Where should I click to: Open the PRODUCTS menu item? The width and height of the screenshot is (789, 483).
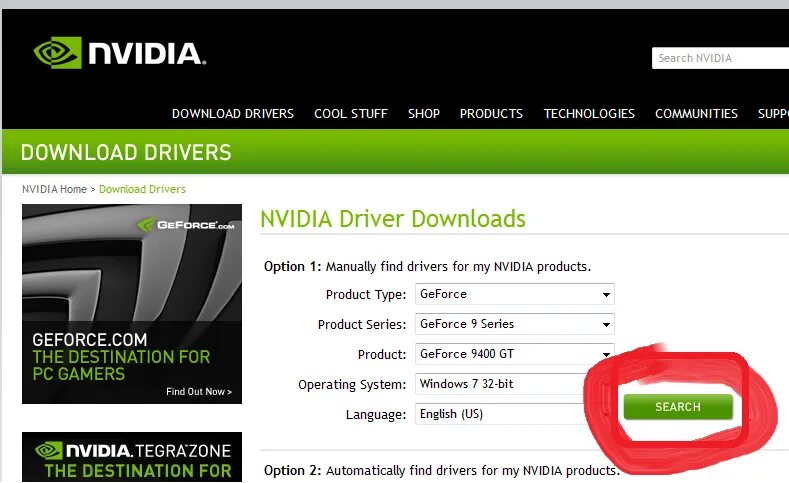[x=491, y=114]
